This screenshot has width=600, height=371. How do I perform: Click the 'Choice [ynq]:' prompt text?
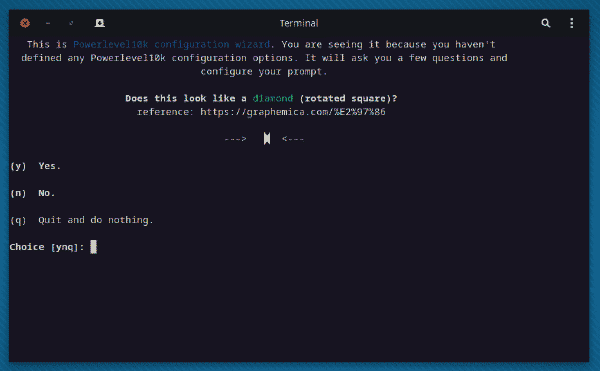[47, 247]
